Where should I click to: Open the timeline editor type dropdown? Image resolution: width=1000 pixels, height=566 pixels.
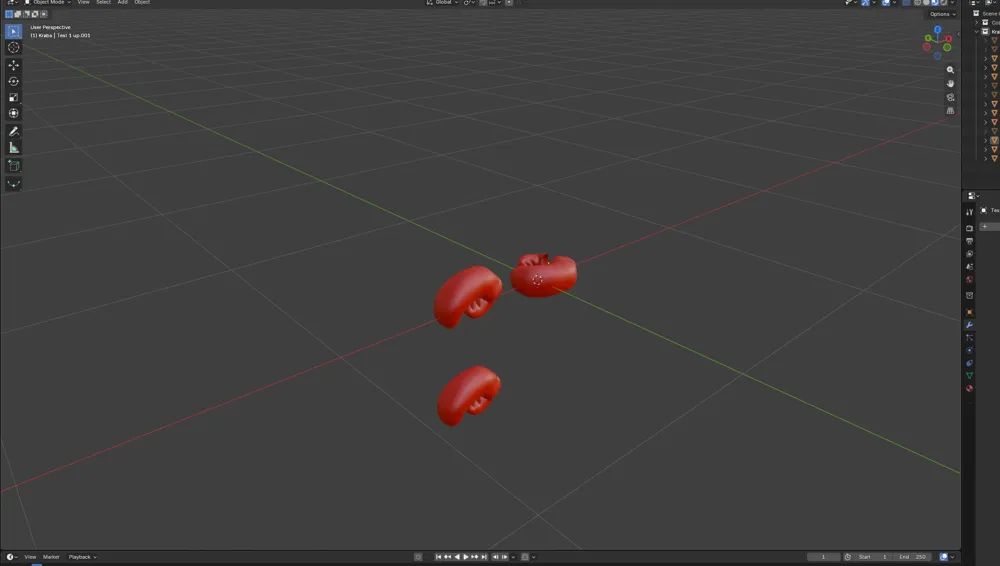[11, 557]
